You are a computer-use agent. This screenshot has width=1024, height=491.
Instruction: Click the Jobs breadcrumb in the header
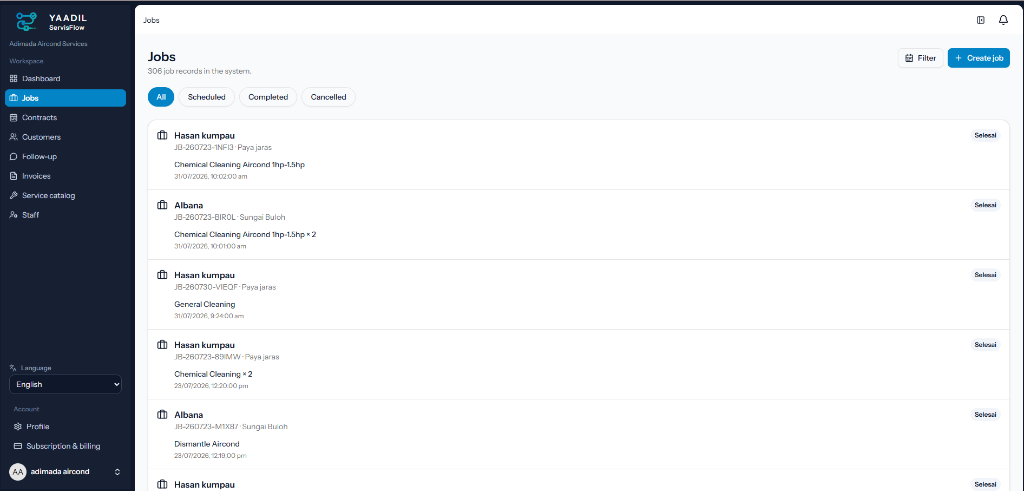(151, 20)
